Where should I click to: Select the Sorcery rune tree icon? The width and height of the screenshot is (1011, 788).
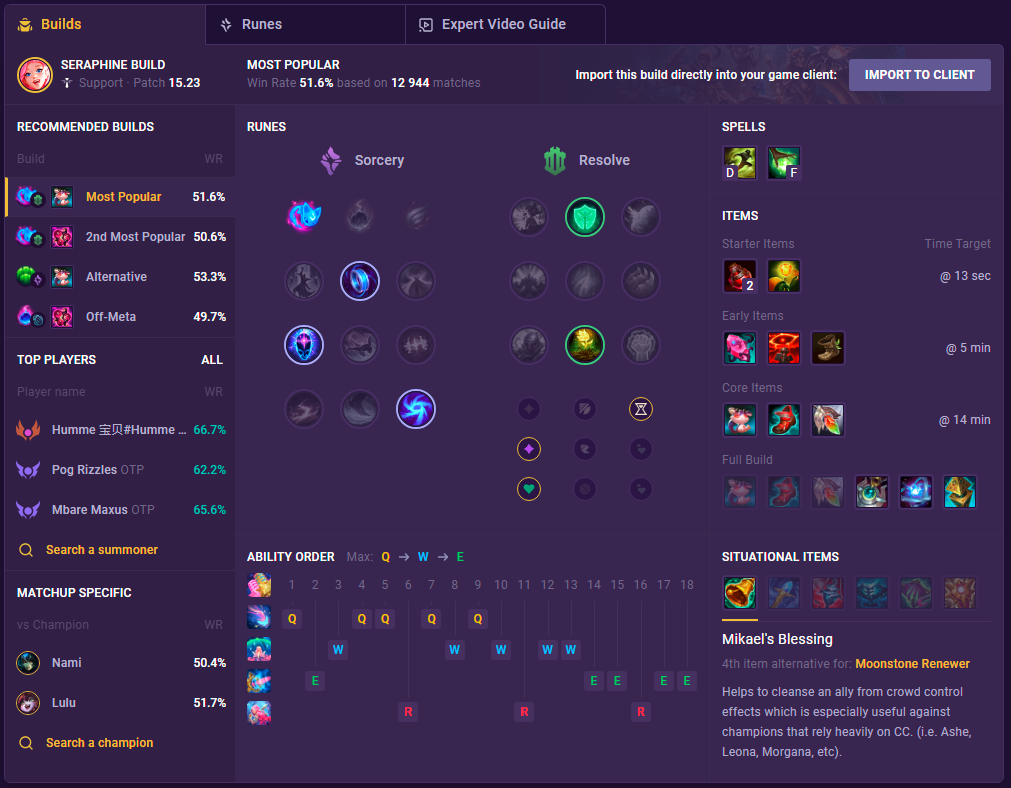pyautogui.click(x=331, y=161)
